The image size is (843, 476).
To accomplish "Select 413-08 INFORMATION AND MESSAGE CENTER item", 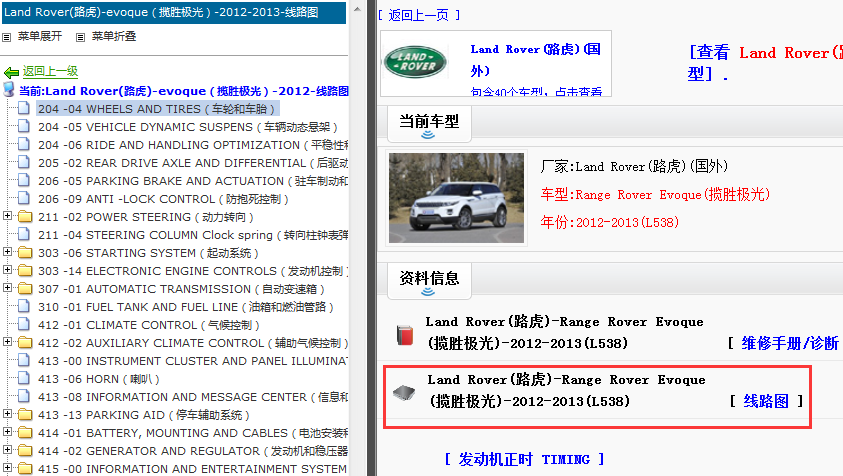I will tap(192, 397).
